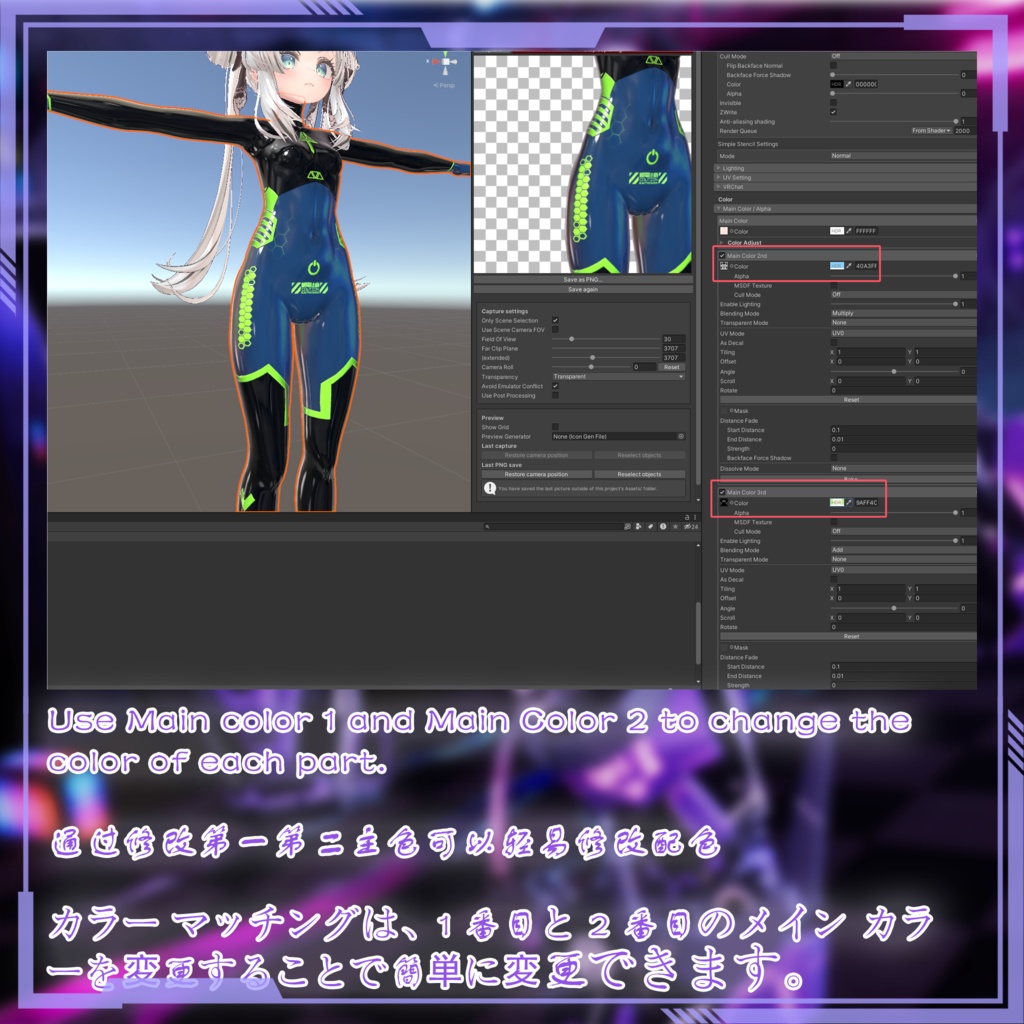Use the eyedropper beside the FFFFFF Main Color
The image size is (1024, 1024).
[849, 231]
